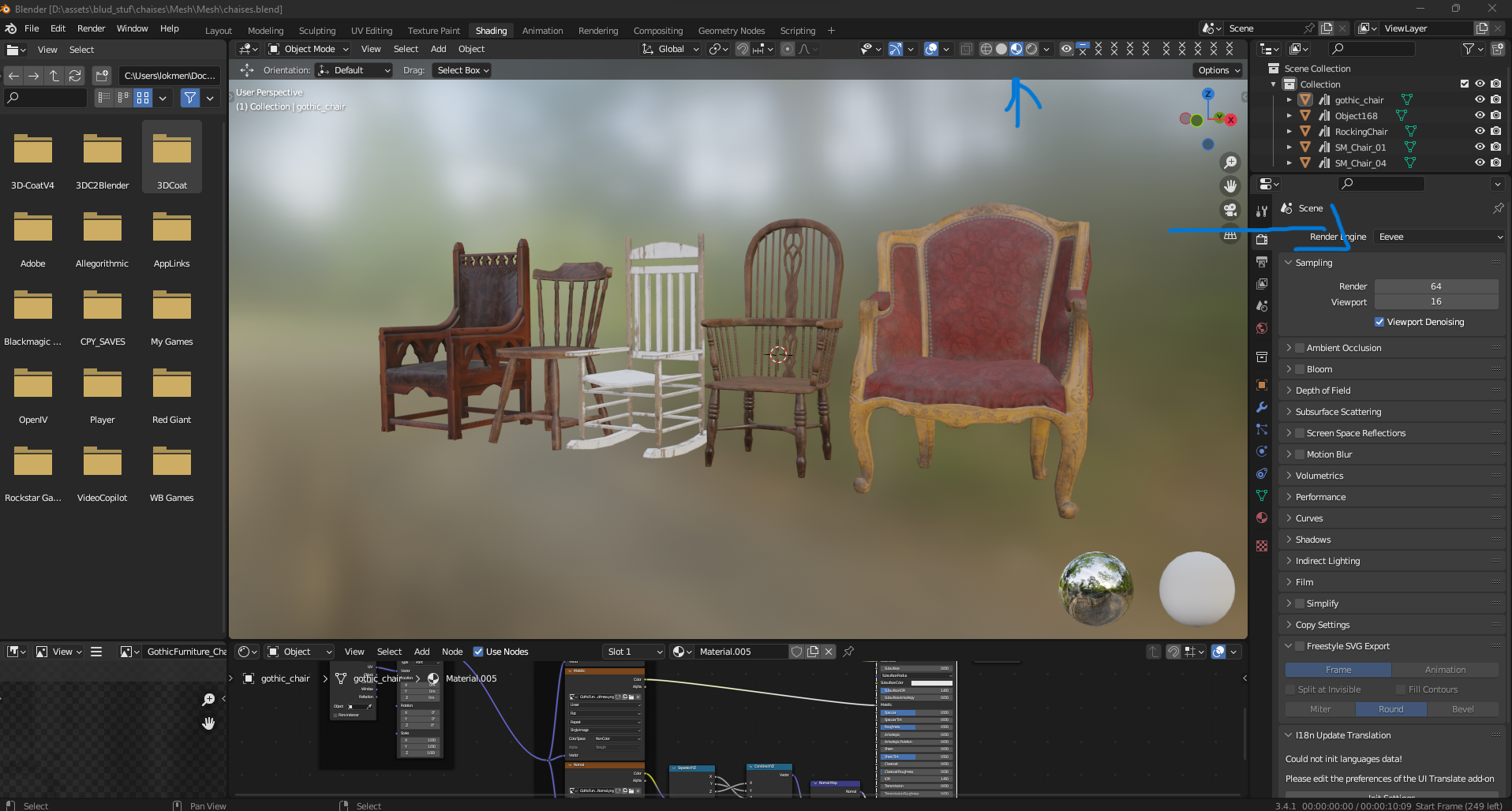Expand the gothic_chair item in the outliner
The height and width of the screenshot is (811, 1512).
[1289, 100]
